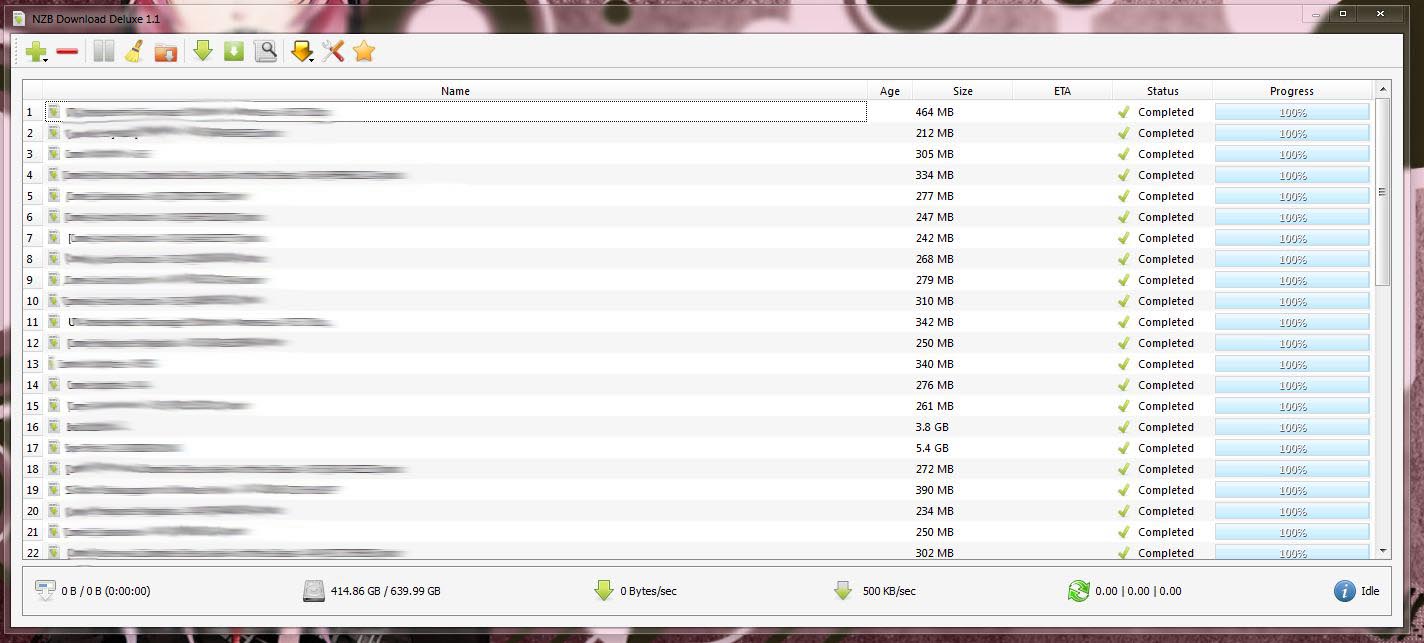Click the broom clear completed icon
Screen dimensions: 1424x643
[x=134, y=51]
